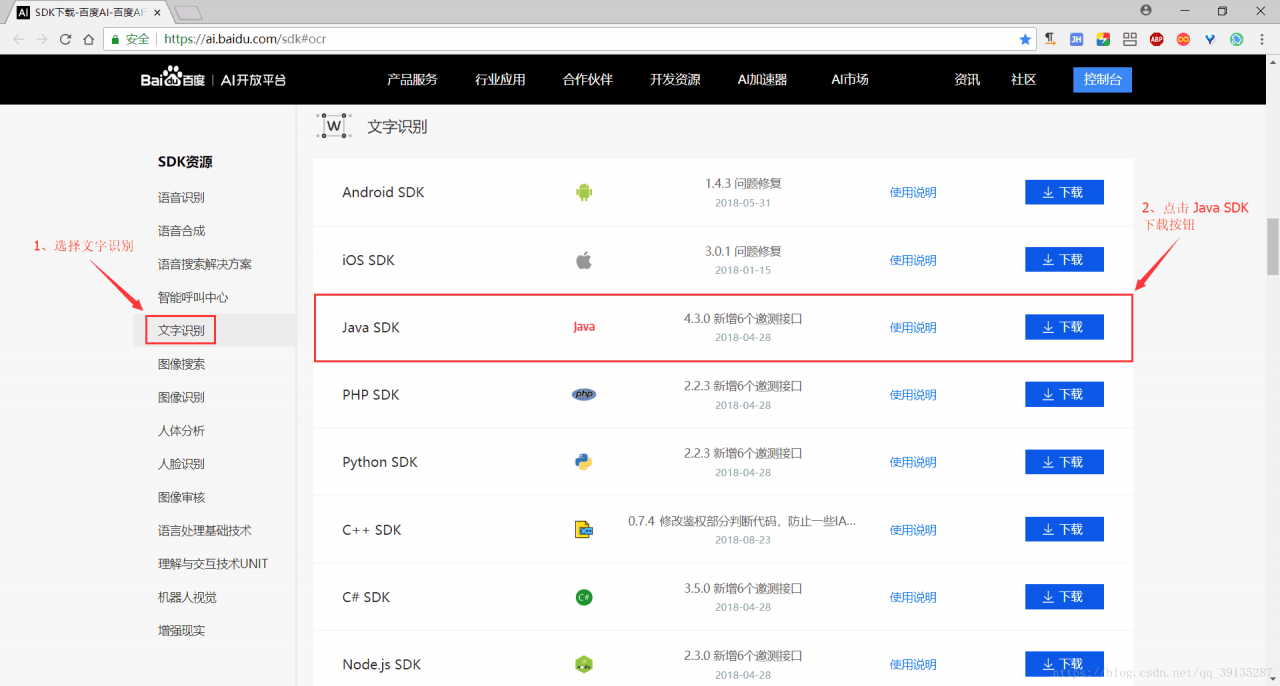Click the address bar URL field
This screenshot has width=1280, height=686.
(x=570, y=39)
